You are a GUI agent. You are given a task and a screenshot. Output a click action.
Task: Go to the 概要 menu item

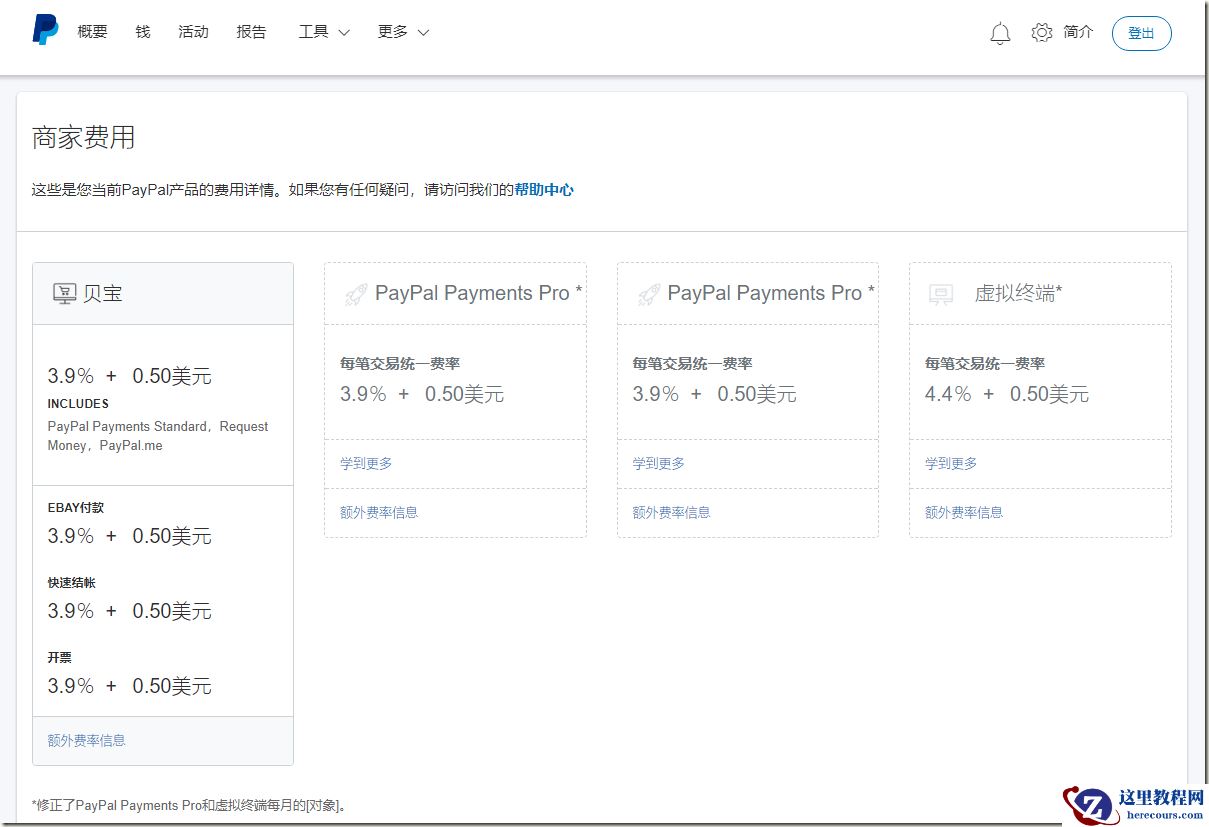92,32
